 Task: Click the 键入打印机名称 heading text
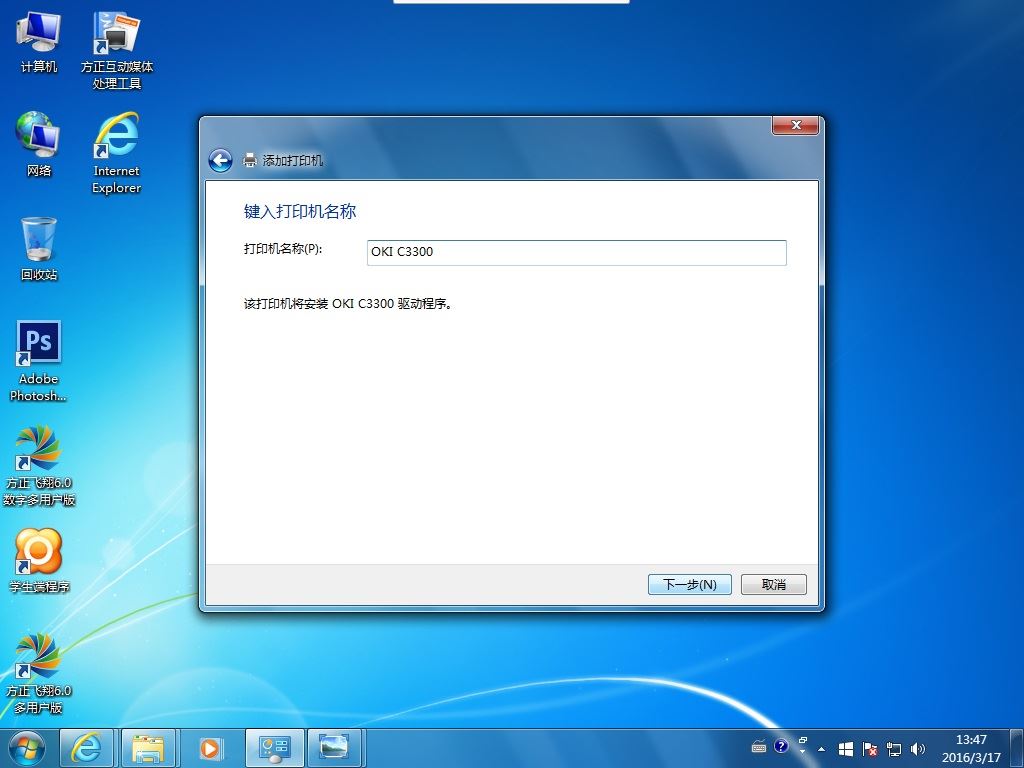click(x=300, y=212)
